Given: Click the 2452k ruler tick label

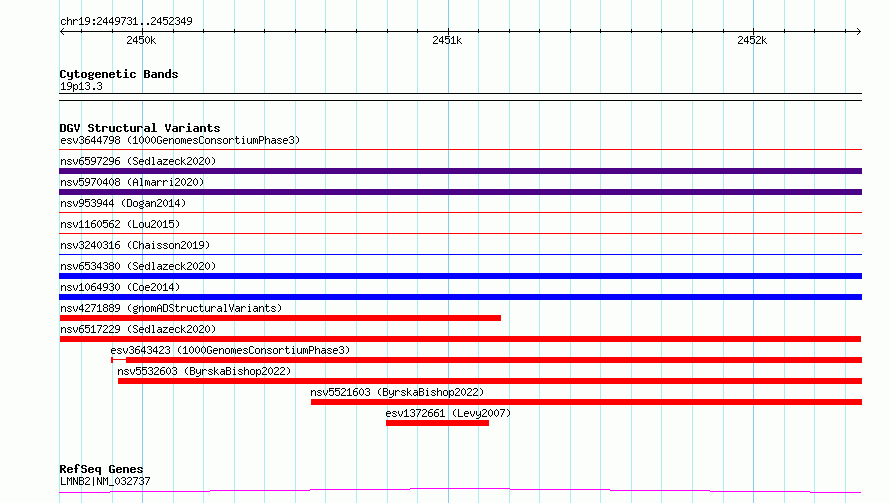Looking at the screenshot, I should click(752, 40).
